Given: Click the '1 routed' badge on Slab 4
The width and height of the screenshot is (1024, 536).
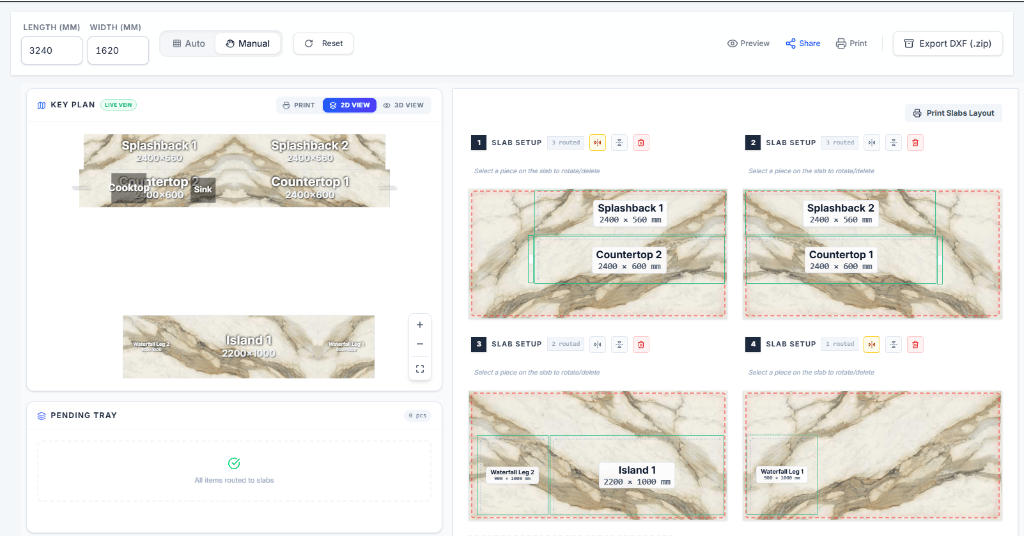Looking at the screenshot, I should [x=840, y=344].
